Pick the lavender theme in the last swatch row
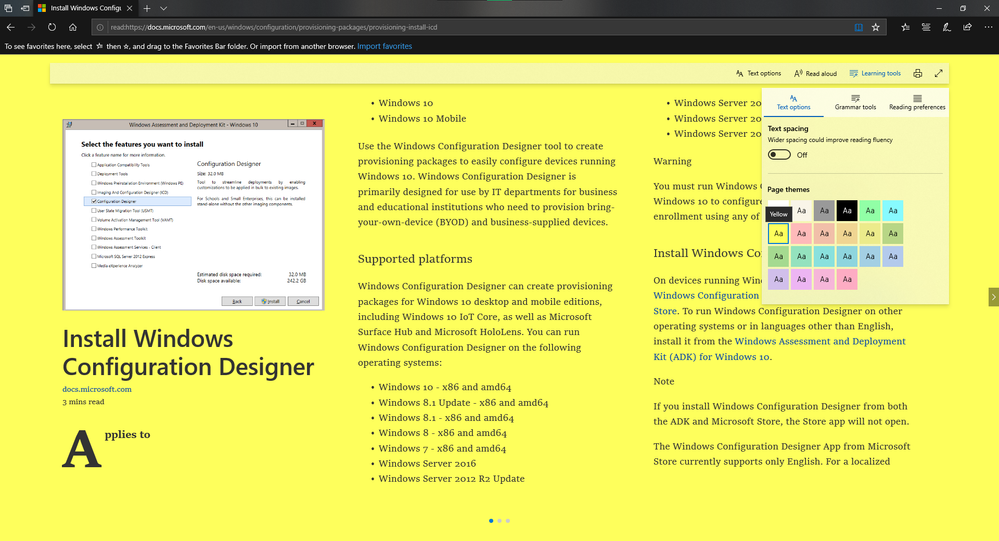 pyautogui.click(x=779, y=280)
